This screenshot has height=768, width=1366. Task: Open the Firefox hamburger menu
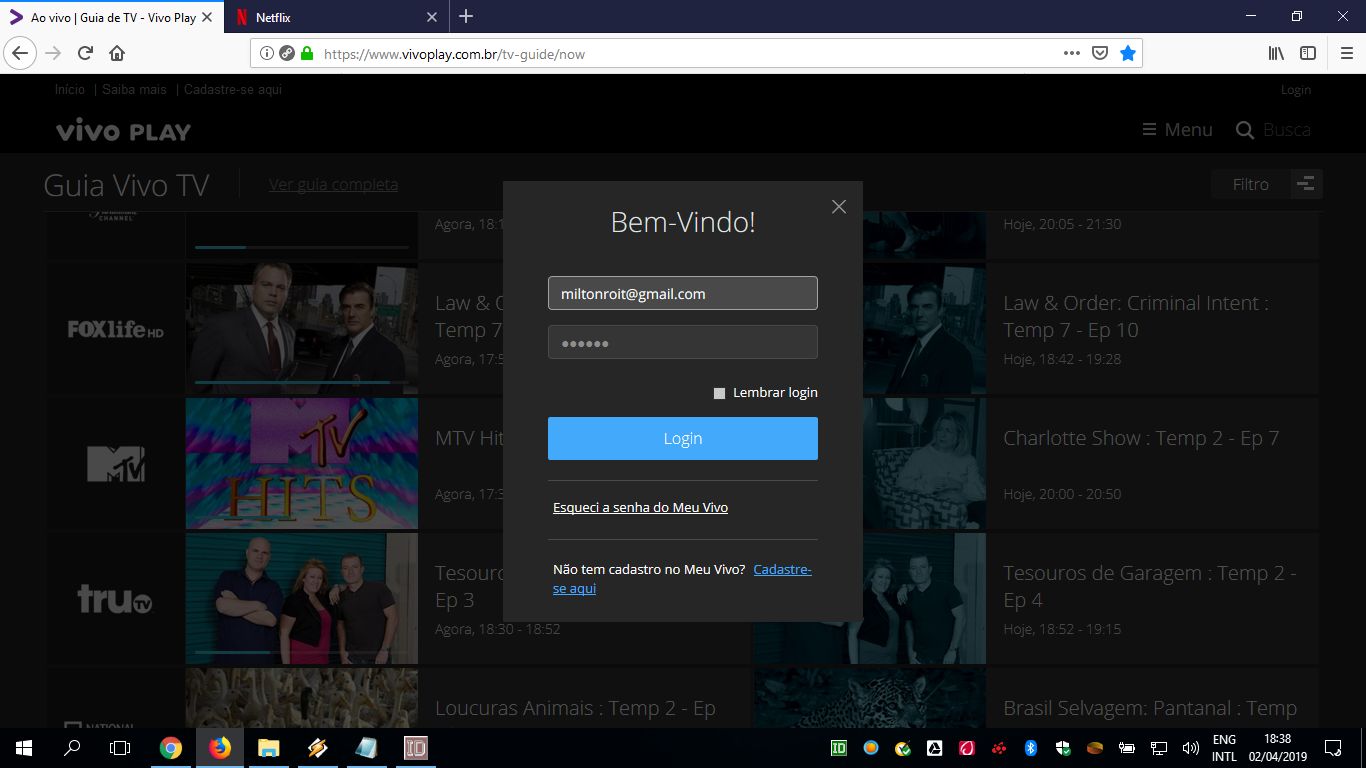pos(1346,53)
